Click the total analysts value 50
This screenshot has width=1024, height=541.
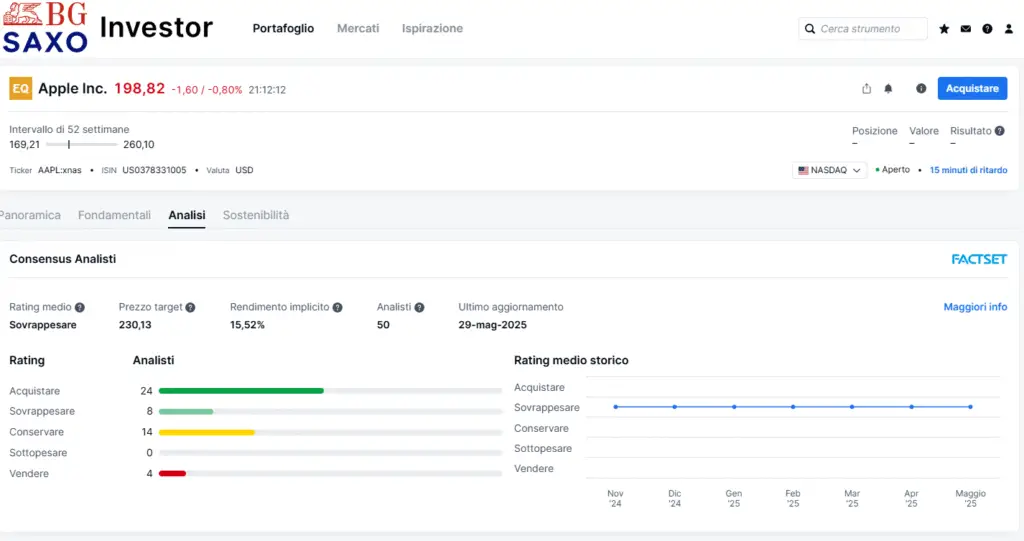pos(383,325)
